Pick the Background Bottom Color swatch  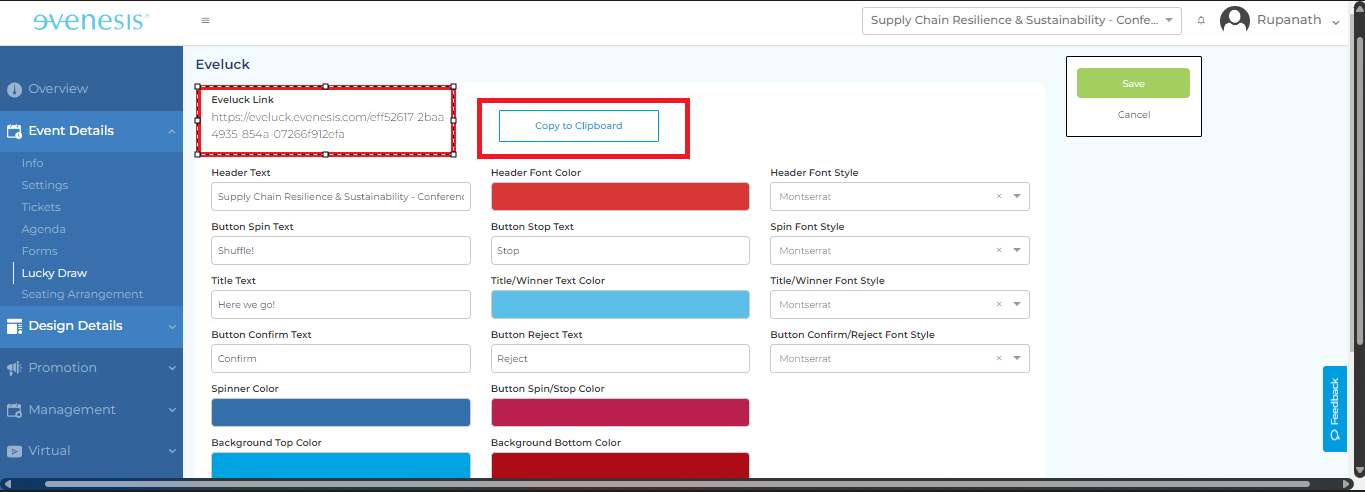click(620, 466)
